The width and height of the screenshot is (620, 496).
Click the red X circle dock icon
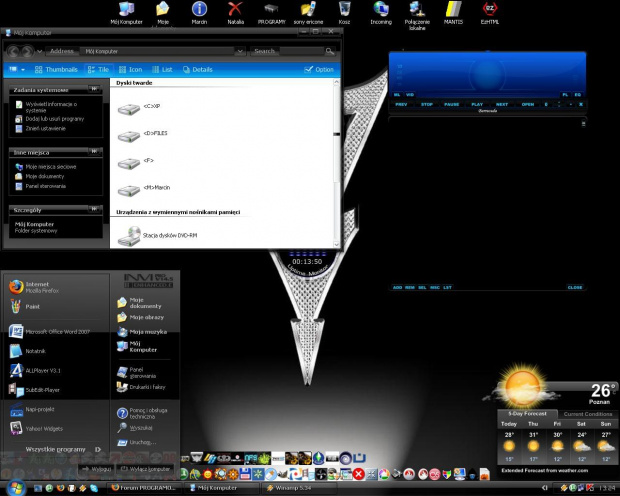tap(359, 474)
